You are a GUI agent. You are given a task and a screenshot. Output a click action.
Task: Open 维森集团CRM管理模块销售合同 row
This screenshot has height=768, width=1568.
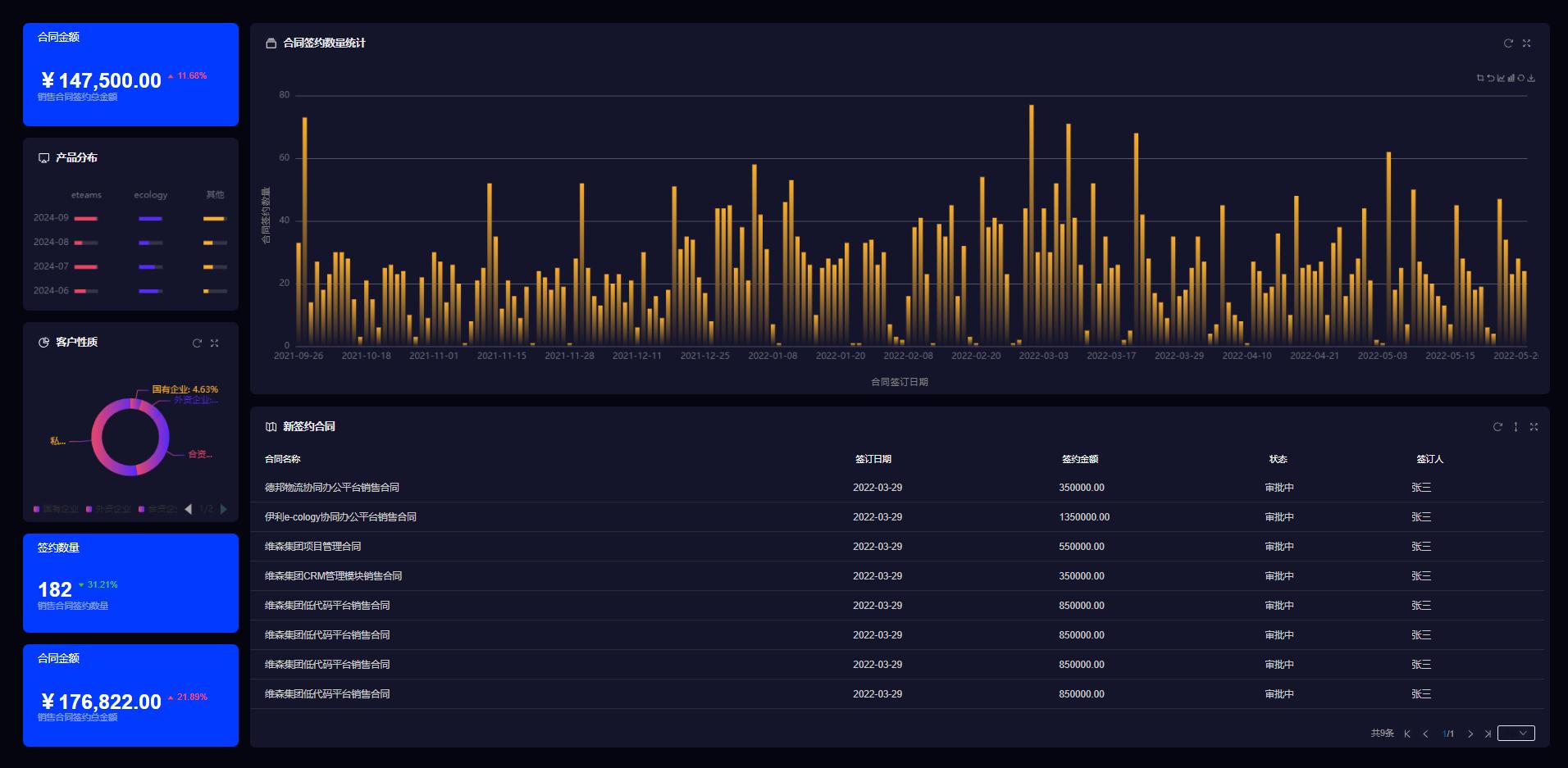pos(897,576)
